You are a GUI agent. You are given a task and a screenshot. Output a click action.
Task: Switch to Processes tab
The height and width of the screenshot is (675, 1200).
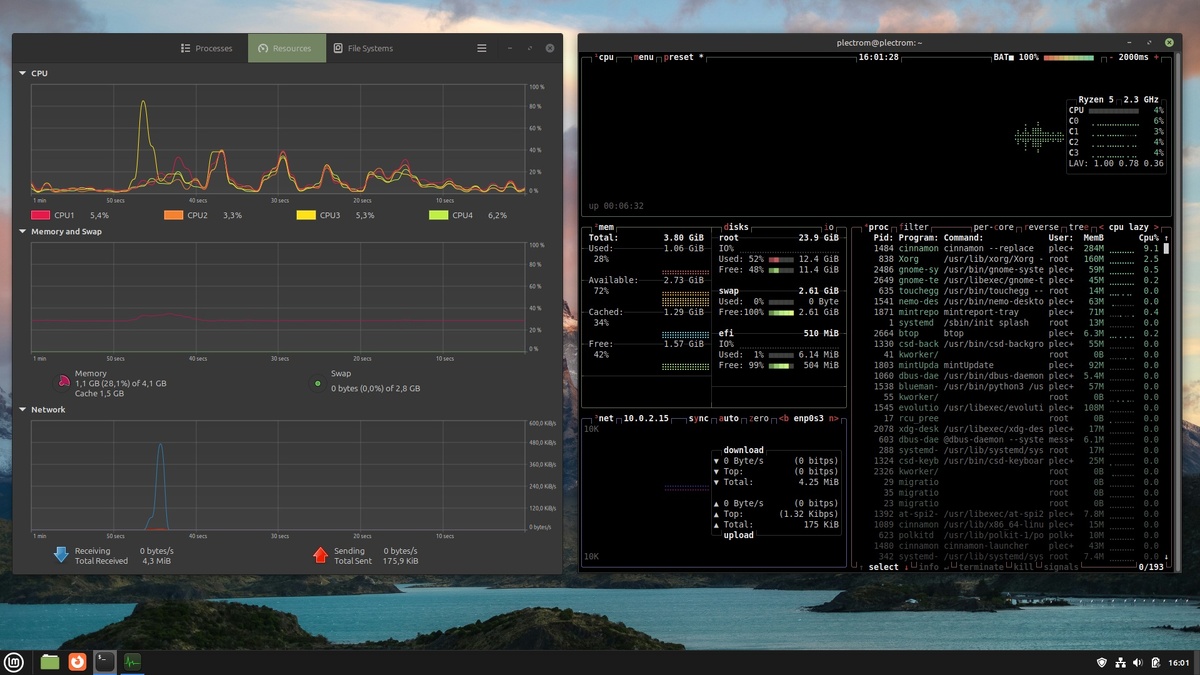pos(206,48)
